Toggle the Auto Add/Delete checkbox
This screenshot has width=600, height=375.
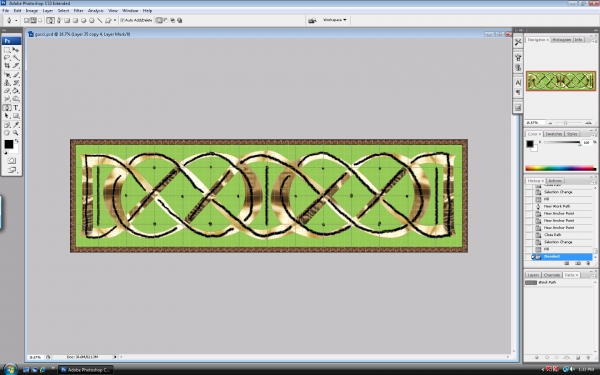coord(122,20)
